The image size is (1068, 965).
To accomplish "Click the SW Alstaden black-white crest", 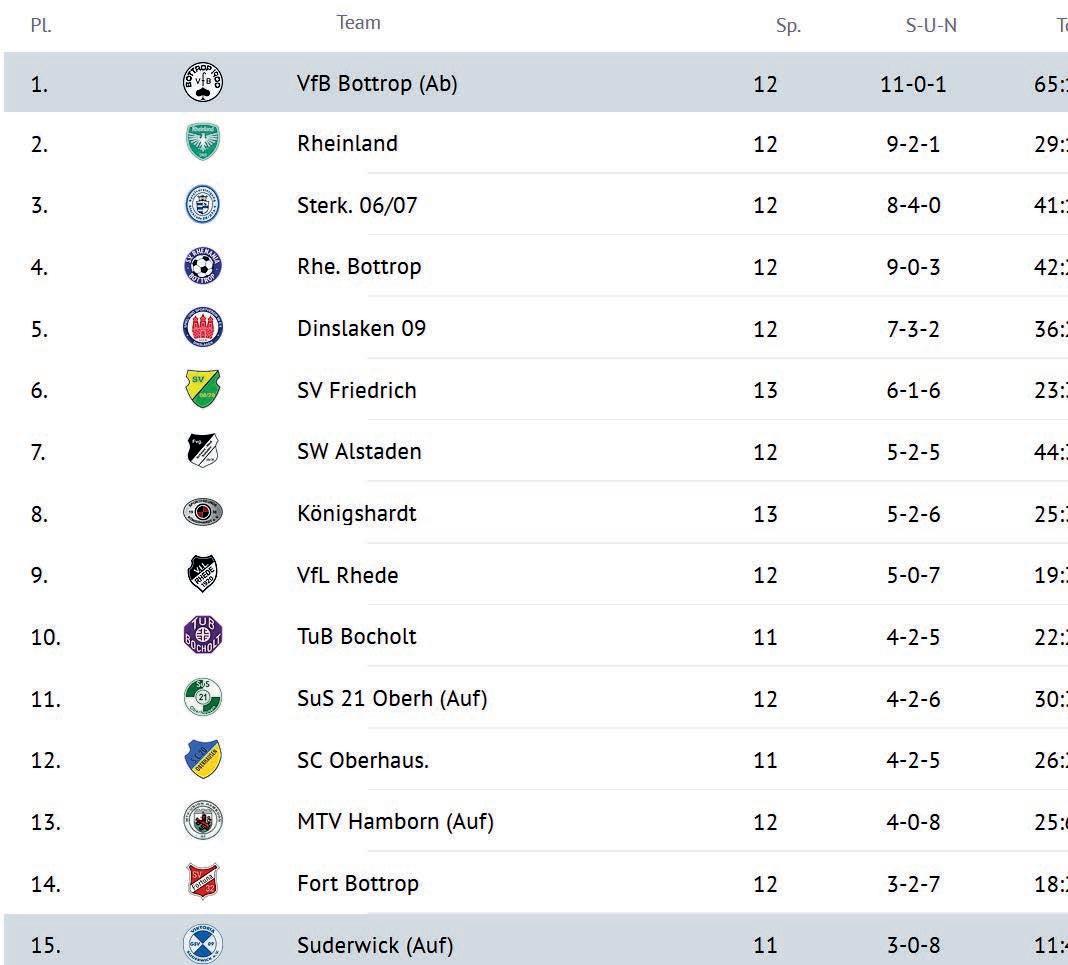I will click(x=203, y=451).
